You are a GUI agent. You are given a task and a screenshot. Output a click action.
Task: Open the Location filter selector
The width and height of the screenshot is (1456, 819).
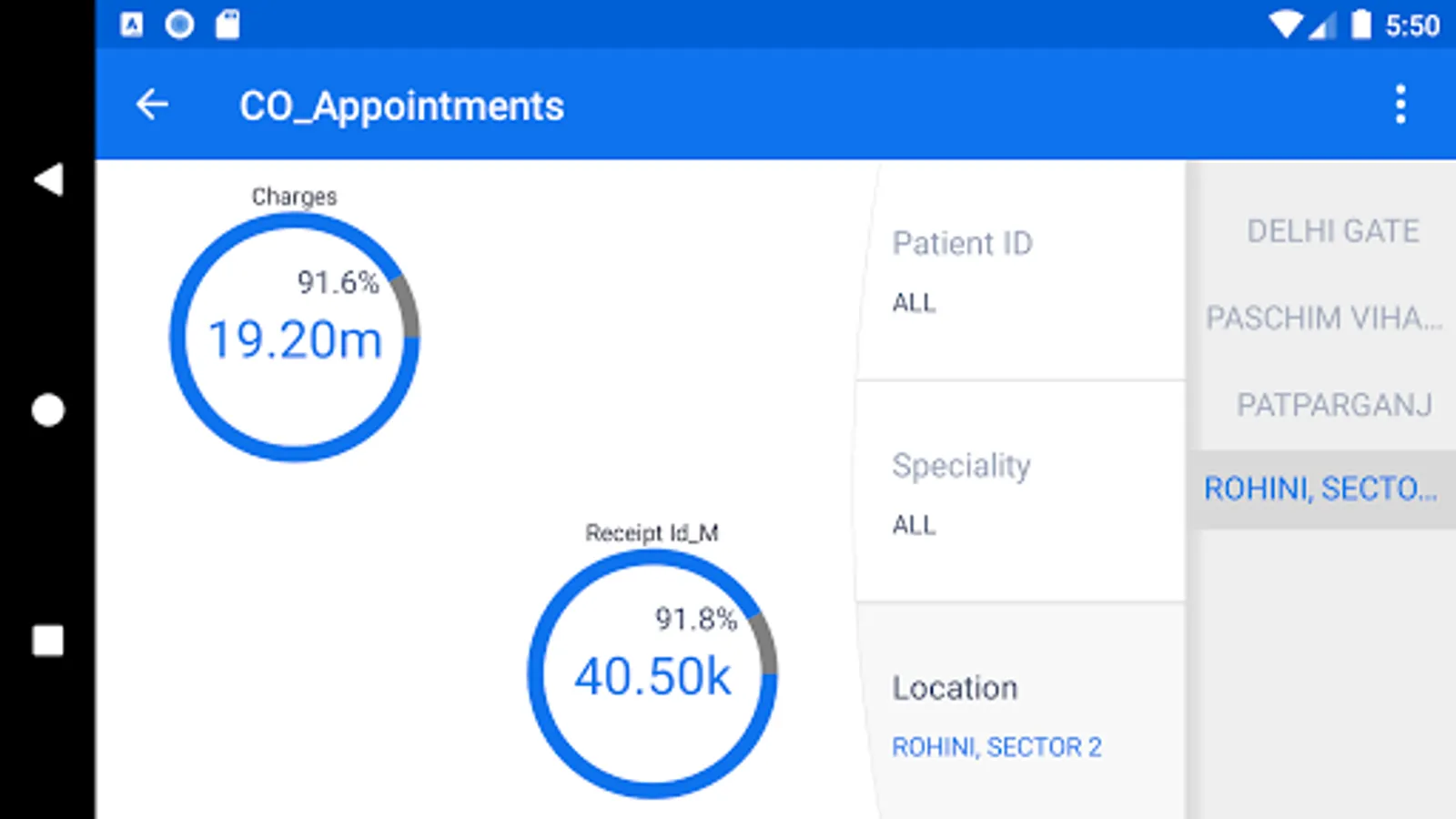click(x=1019, y=715)
